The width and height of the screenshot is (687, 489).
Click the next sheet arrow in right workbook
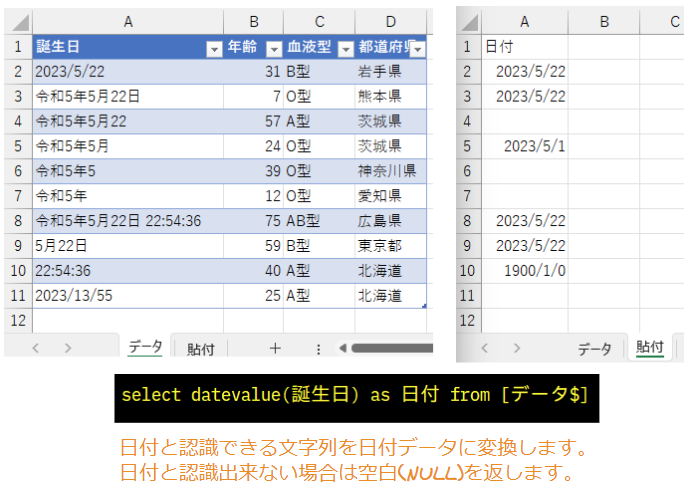(517, 348)
